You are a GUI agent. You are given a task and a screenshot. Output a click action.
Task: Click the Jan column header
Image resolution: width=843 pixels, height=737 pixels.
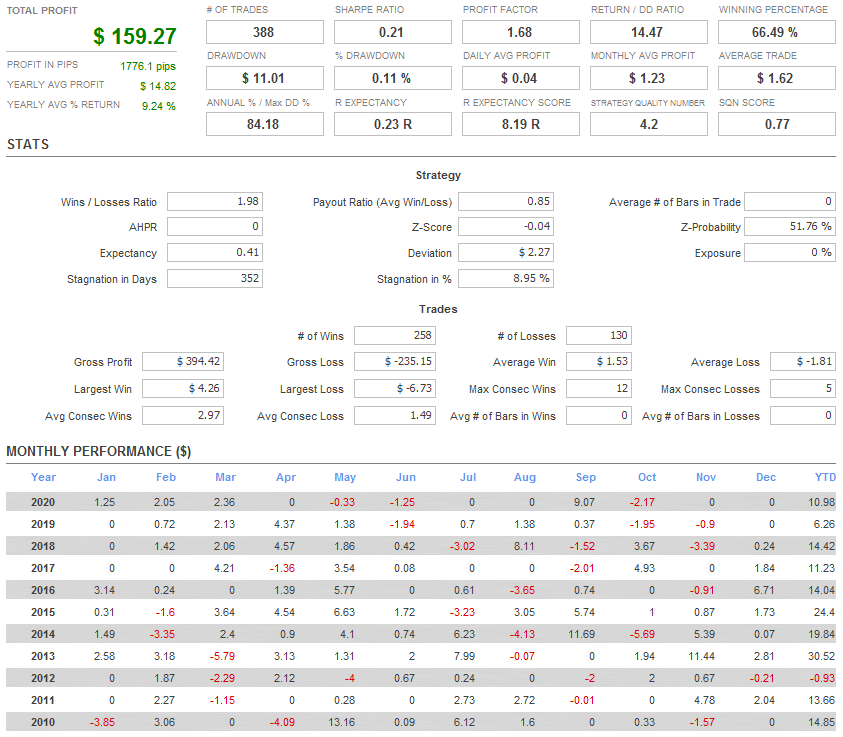[106, 477]
